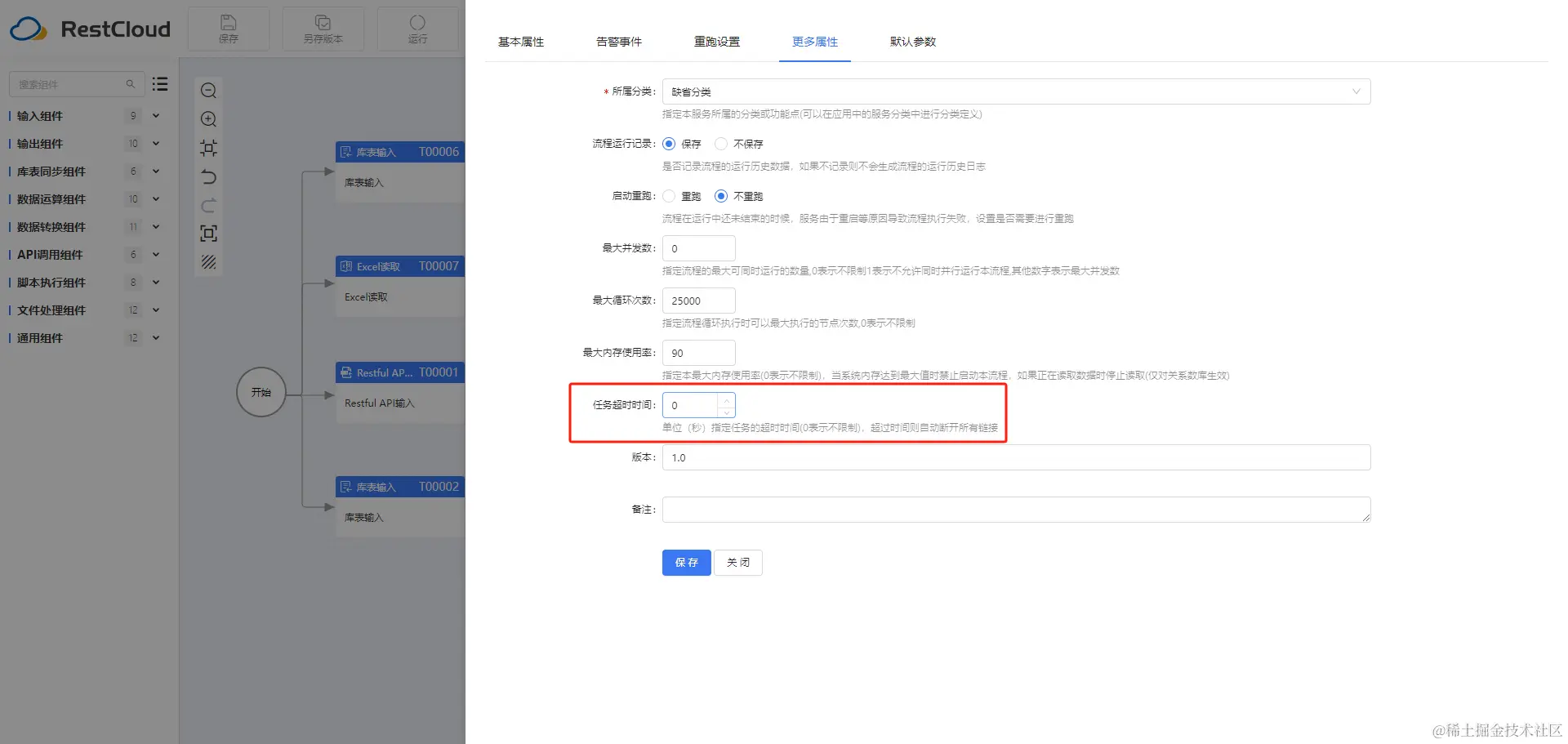Expand the 数据运算组件 group chevron

[156, 199]
